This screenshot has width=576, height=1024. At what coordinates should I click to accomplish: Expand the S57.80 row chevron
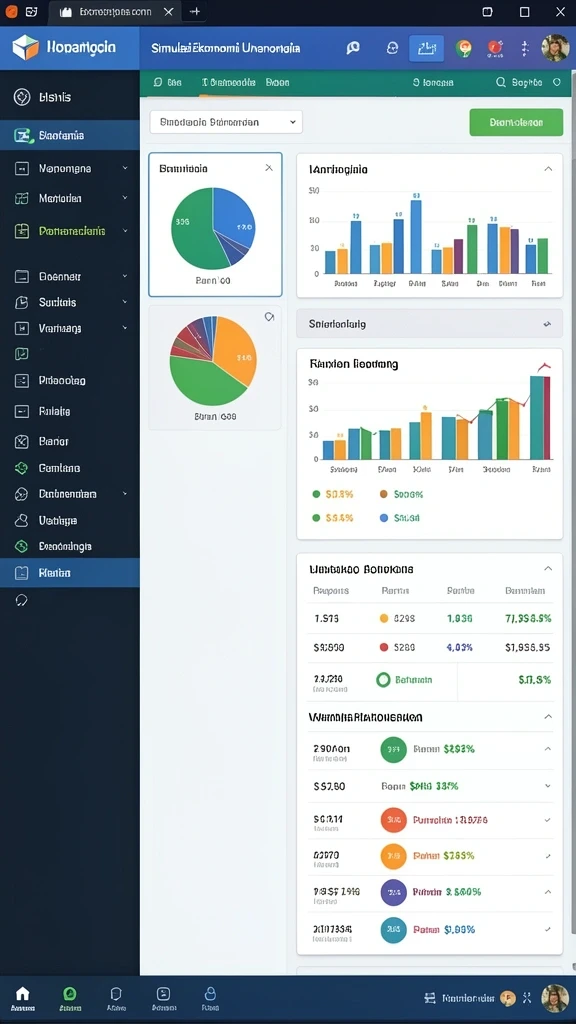[x=548, y=786]
